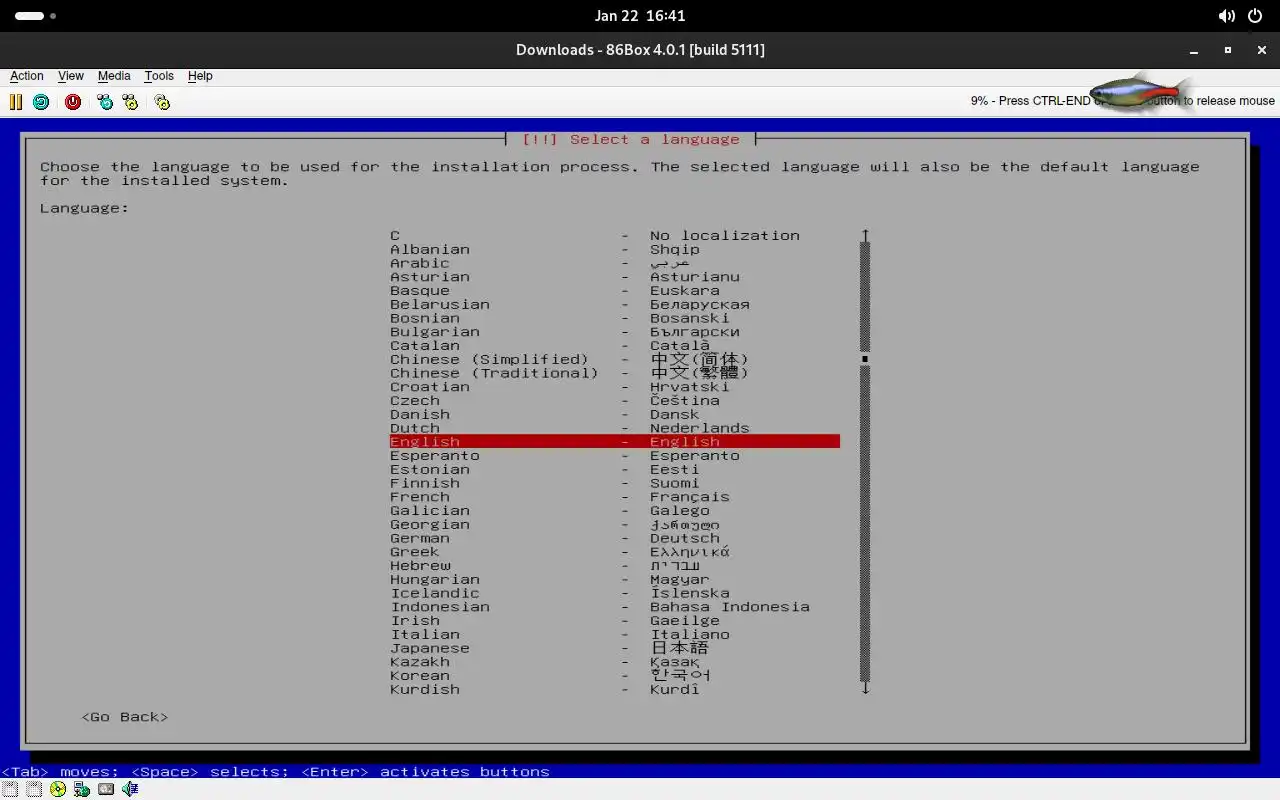Click the scrollbar down arrow of language list
This screenshot has height=800, width=1280.
click(865, 689)
